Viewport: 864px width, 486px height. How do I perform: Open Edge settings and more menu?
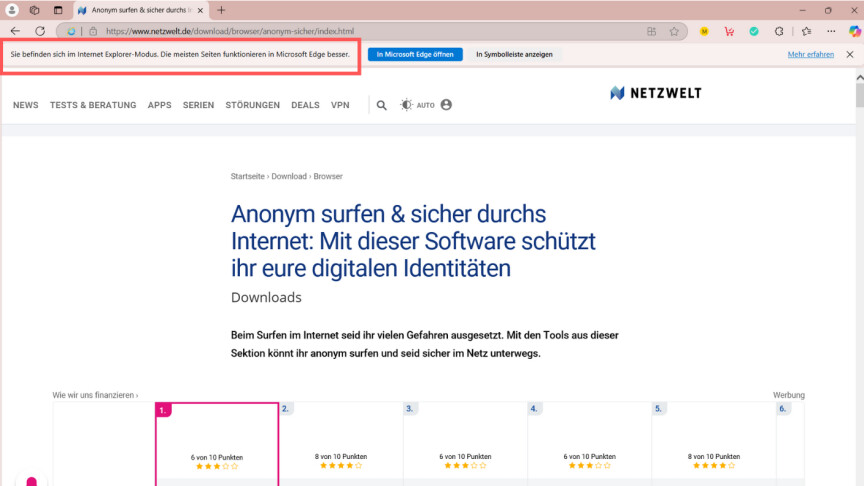pos(831,31)
